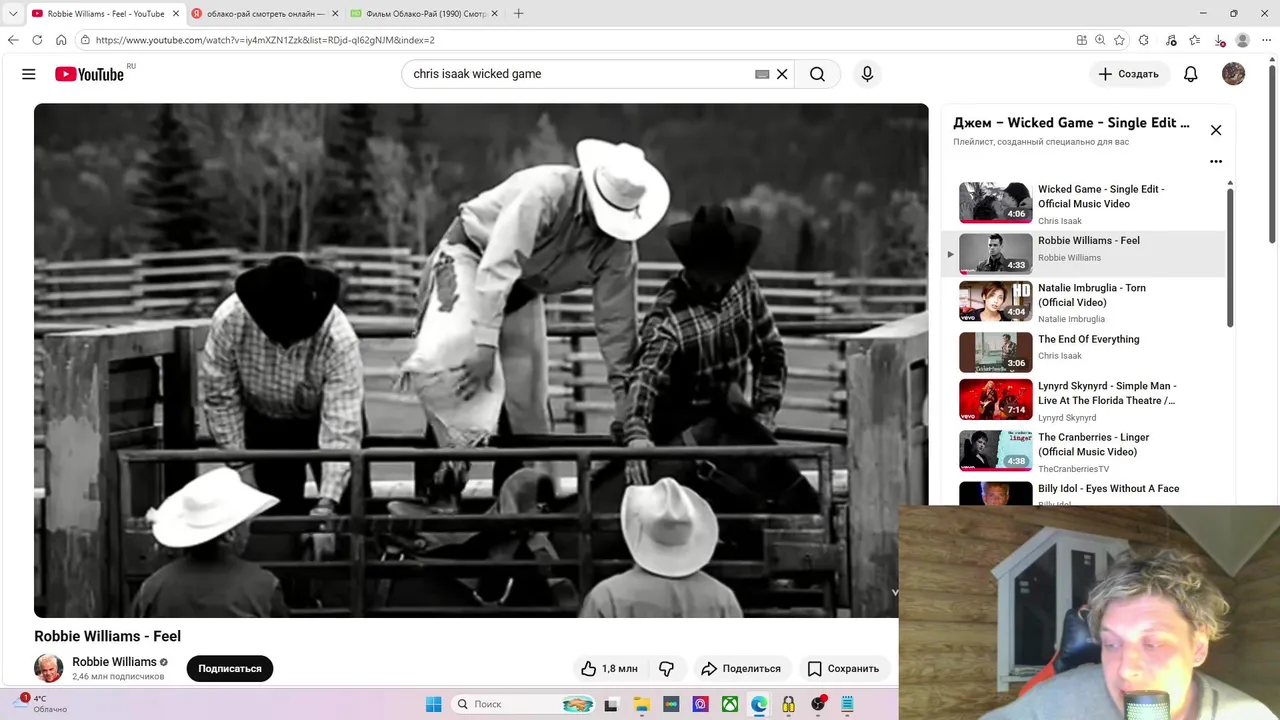Click the browser address bar URL
The height and width of the screenshot is (720, 1280).
click(x=265, y=40)
